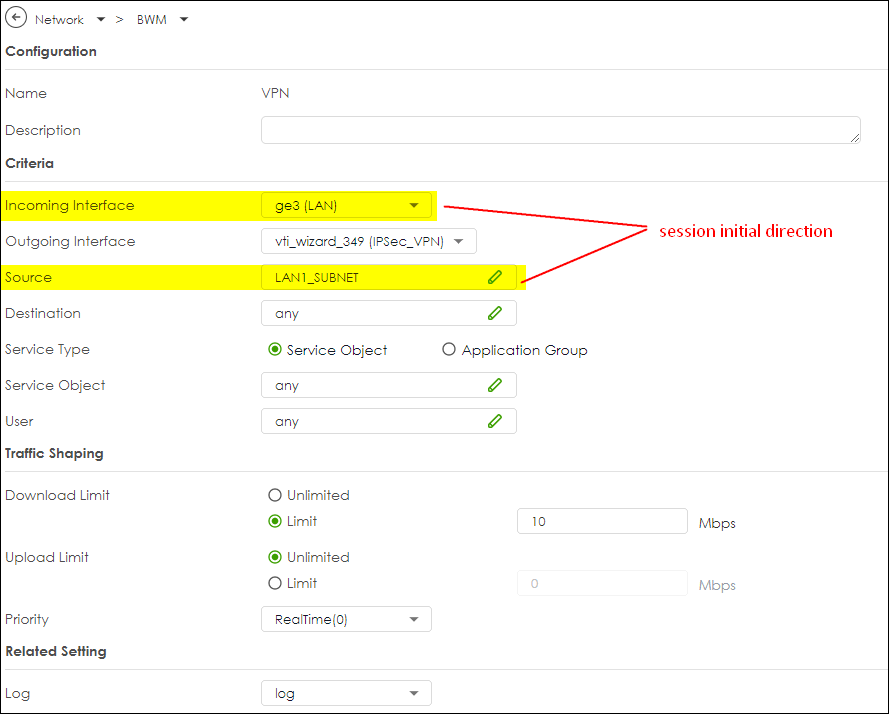Select the Service Object radio button
The width and height of the screenshot is (889, 714).
[x=275, y=349]
